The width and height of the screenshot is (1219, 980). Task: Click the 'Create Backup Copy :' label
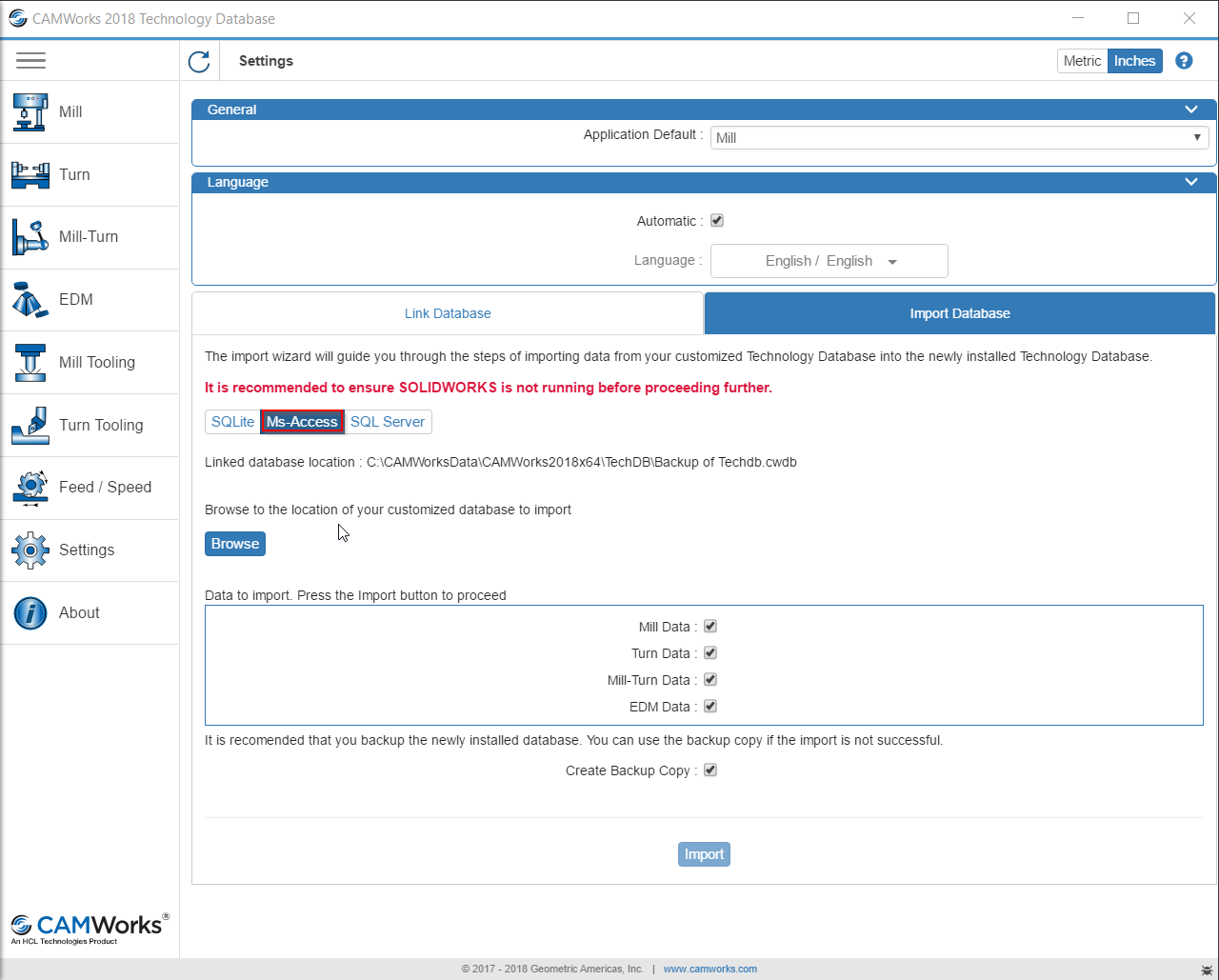[631, 770]
